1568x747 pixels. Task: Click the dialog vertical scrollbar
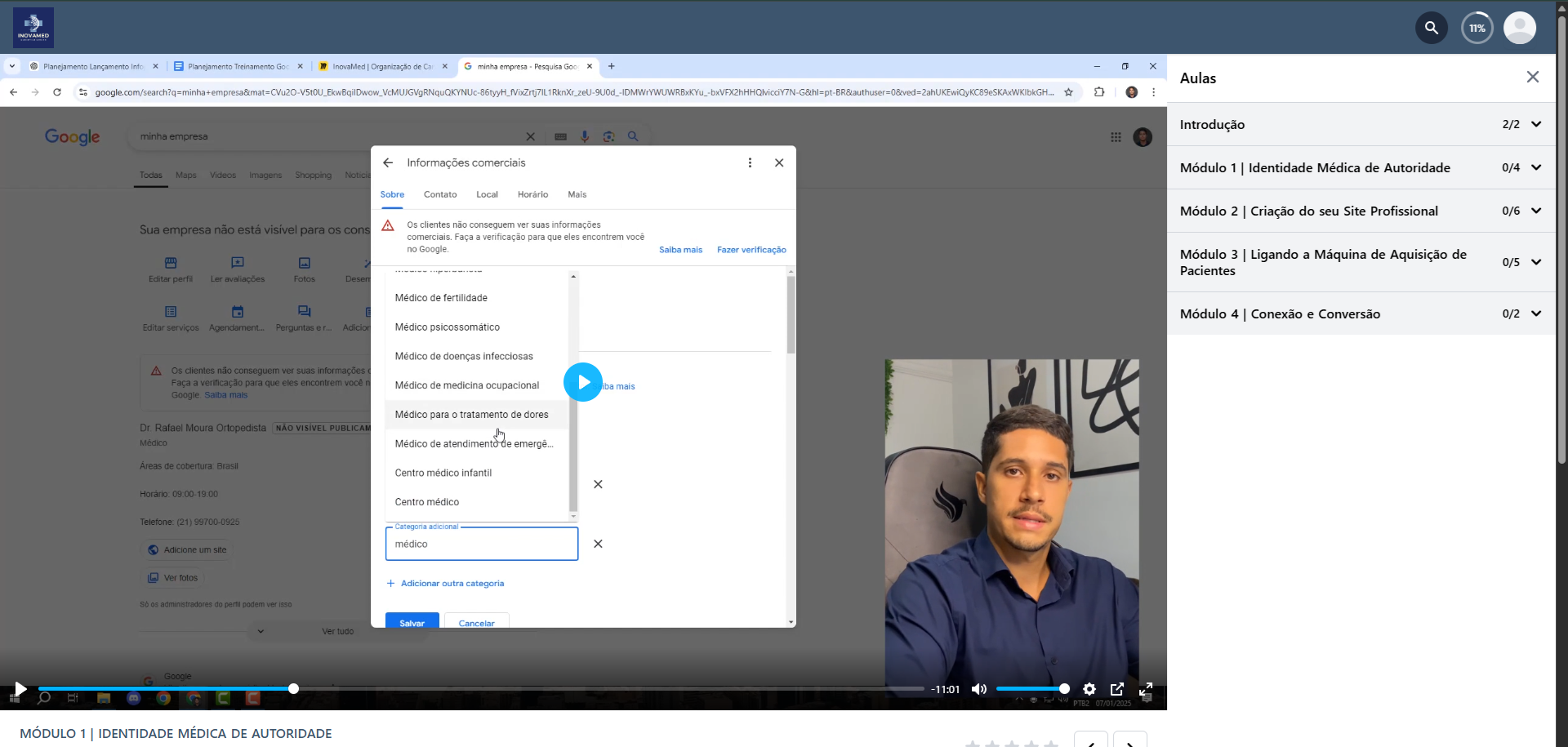(x=791, y=314)
